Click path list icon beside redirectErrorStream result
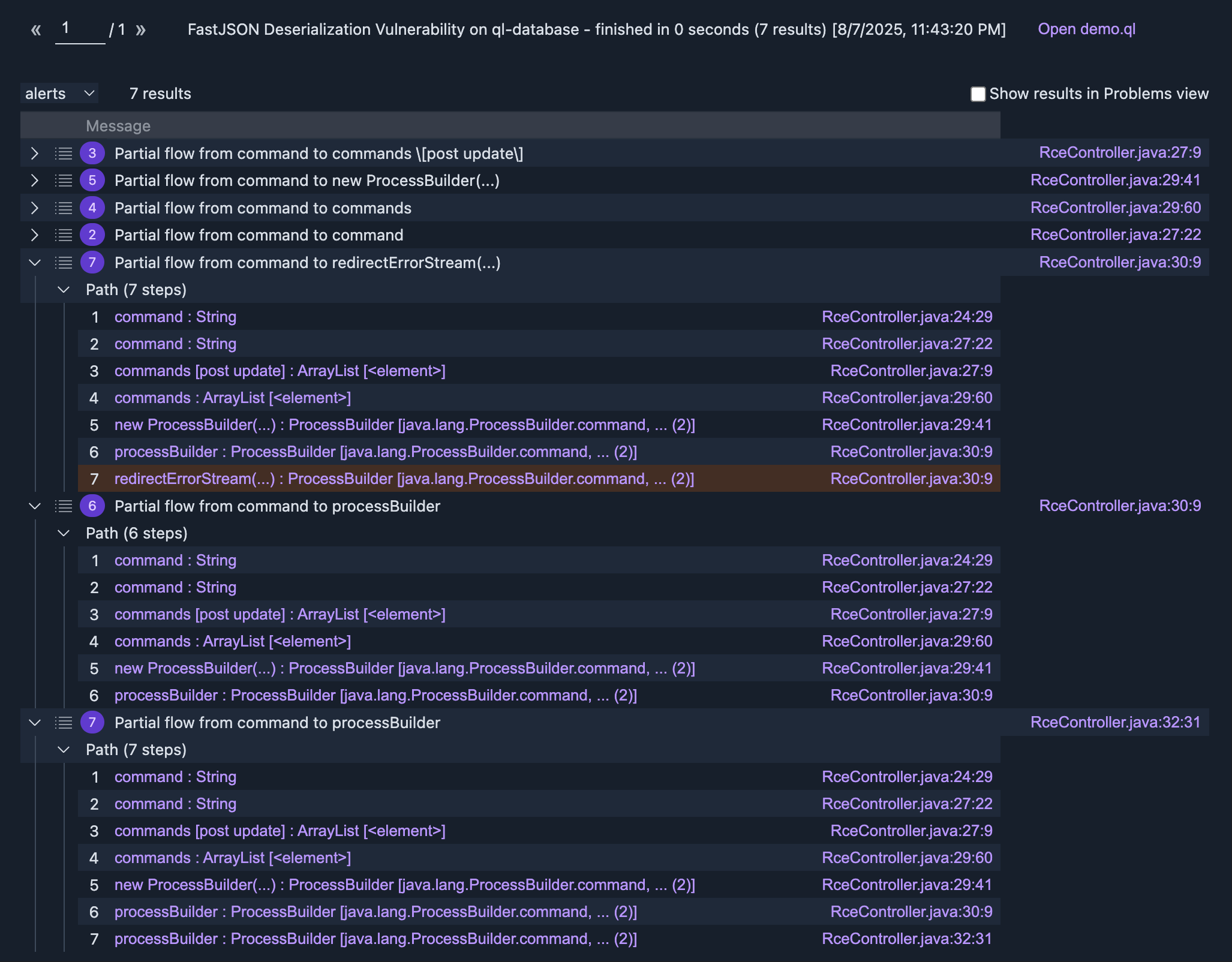The image size is (1232, 962). click(x=64, y=263)
